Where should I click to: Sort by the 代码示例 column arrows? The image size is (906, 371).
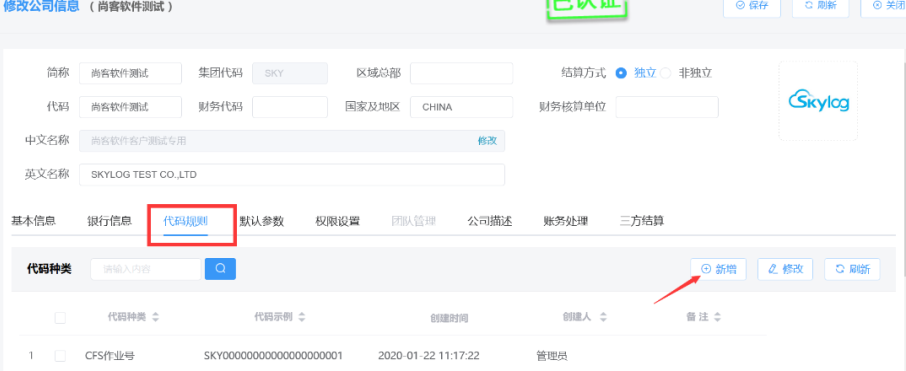(x=302, y=317)
